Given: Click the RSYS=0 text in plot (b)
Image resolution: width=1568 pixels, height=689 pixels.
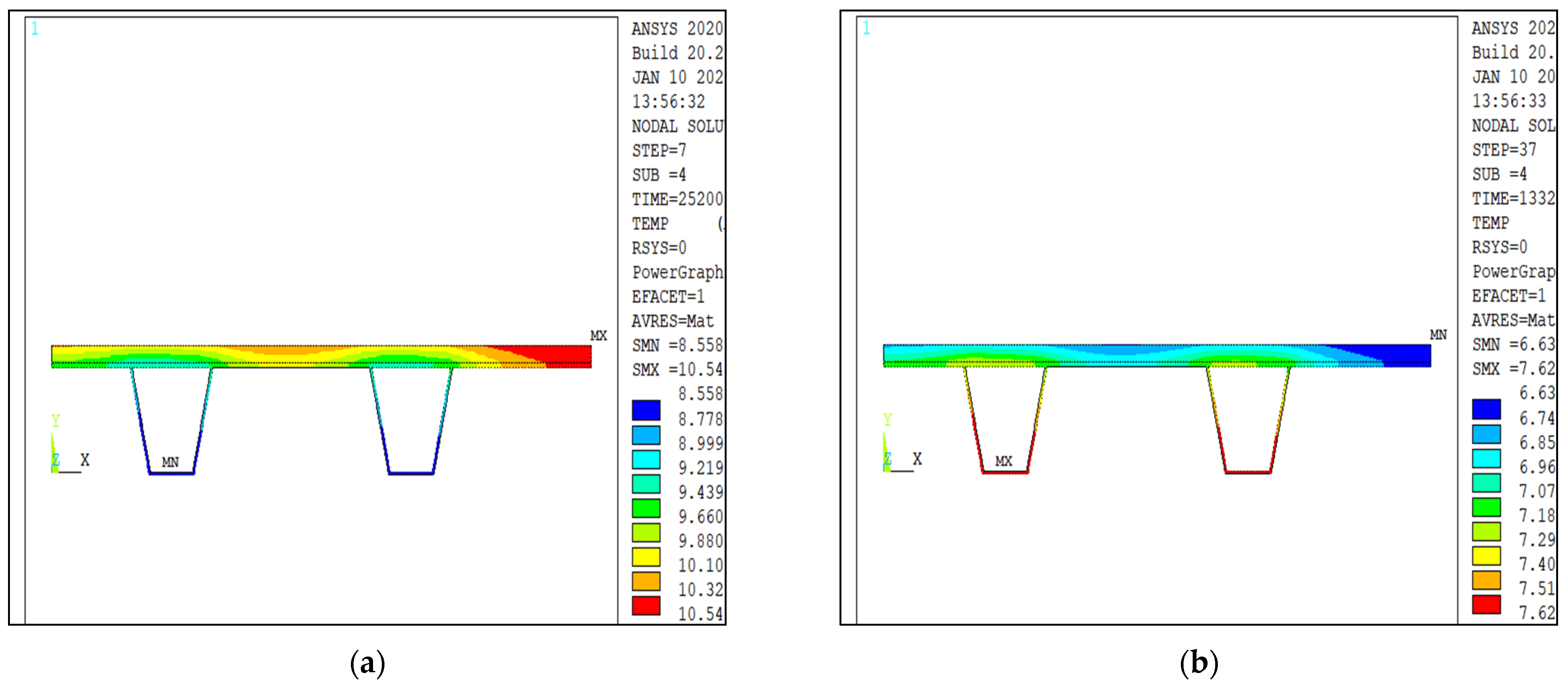Looking at the screenshot, I should coord(1499,247).
